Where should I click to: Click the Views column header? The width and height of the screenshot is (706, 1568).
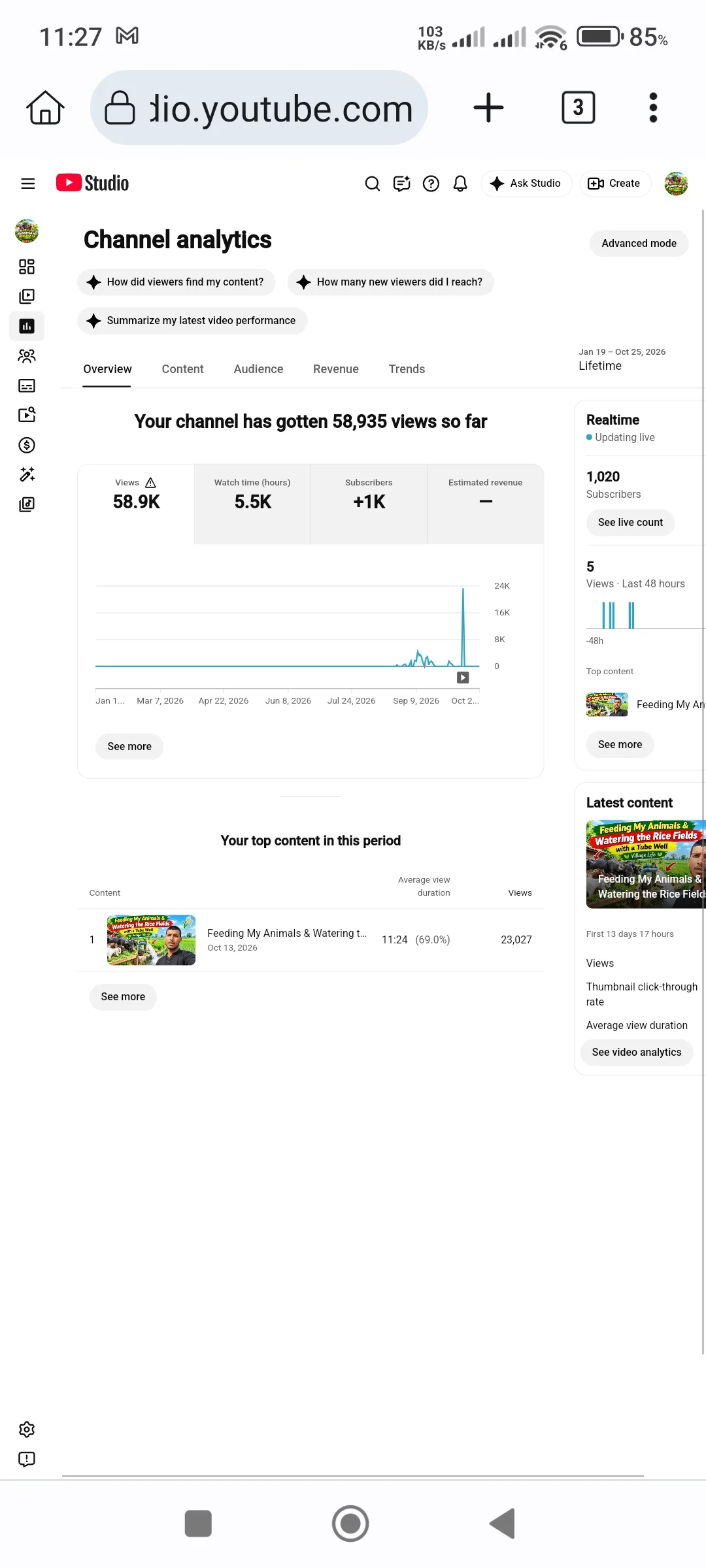coord(520,893)
